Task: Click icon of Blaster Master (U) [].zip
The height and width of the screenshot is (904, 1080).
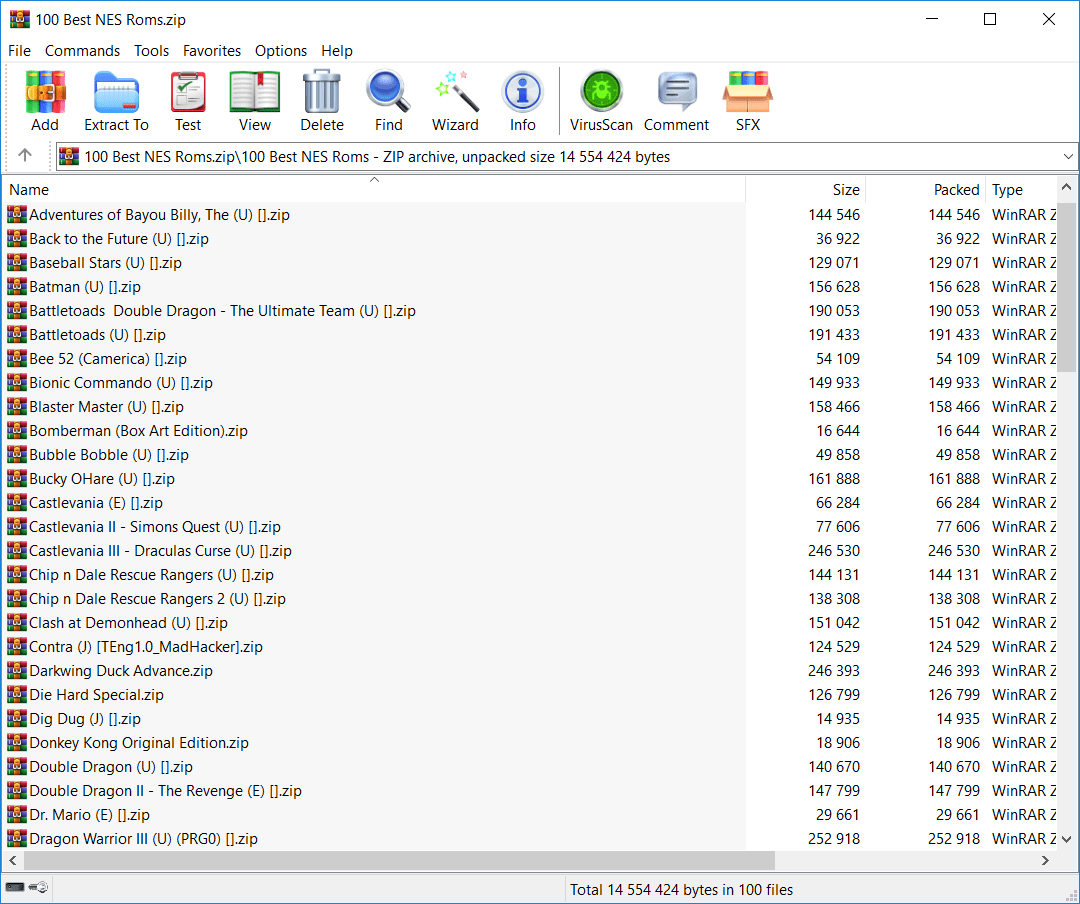Action: click(x=17, y=406)
